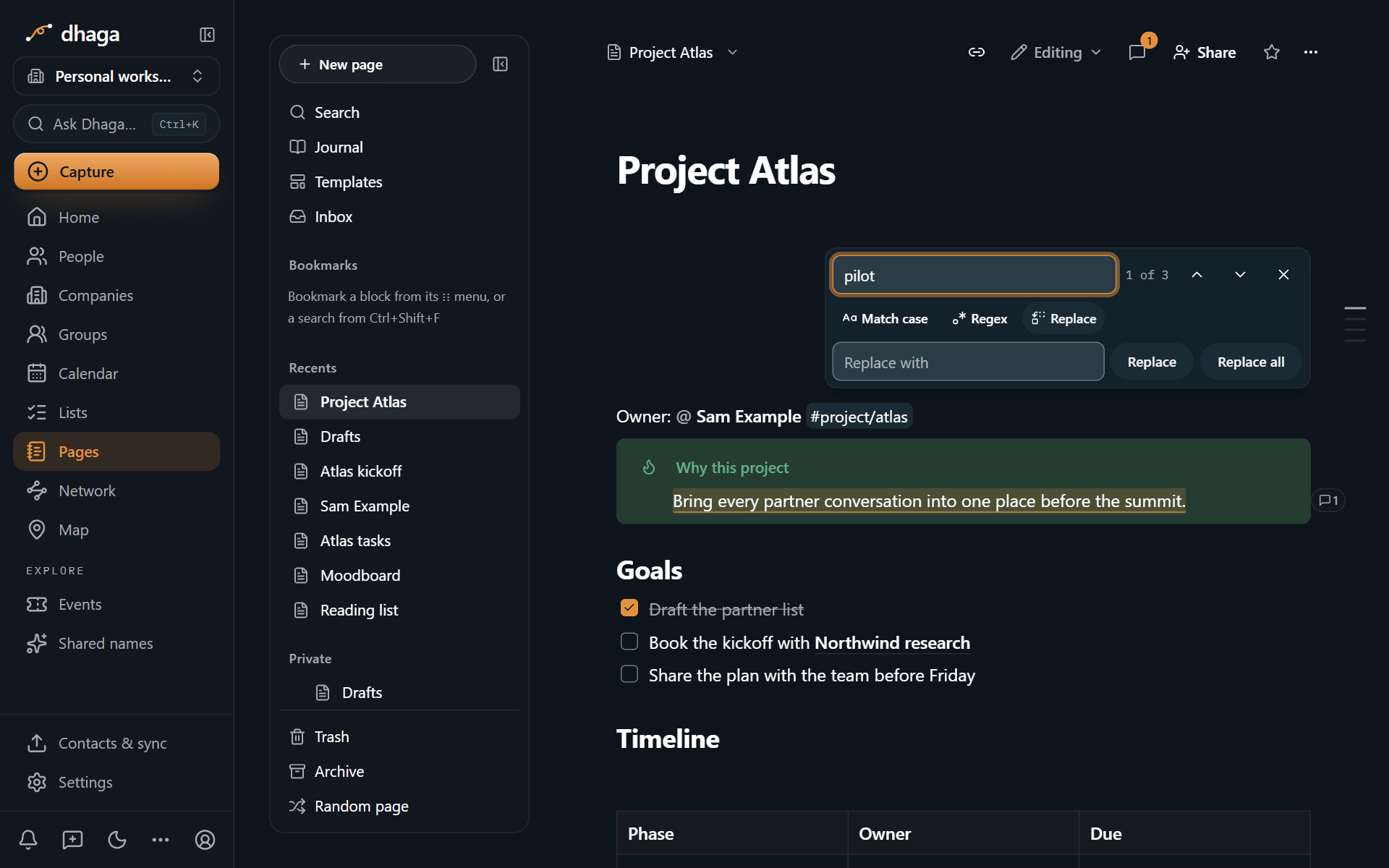
Task: Copy page link icon in the header
Action: pyautogui.click(x=977, y=52)
